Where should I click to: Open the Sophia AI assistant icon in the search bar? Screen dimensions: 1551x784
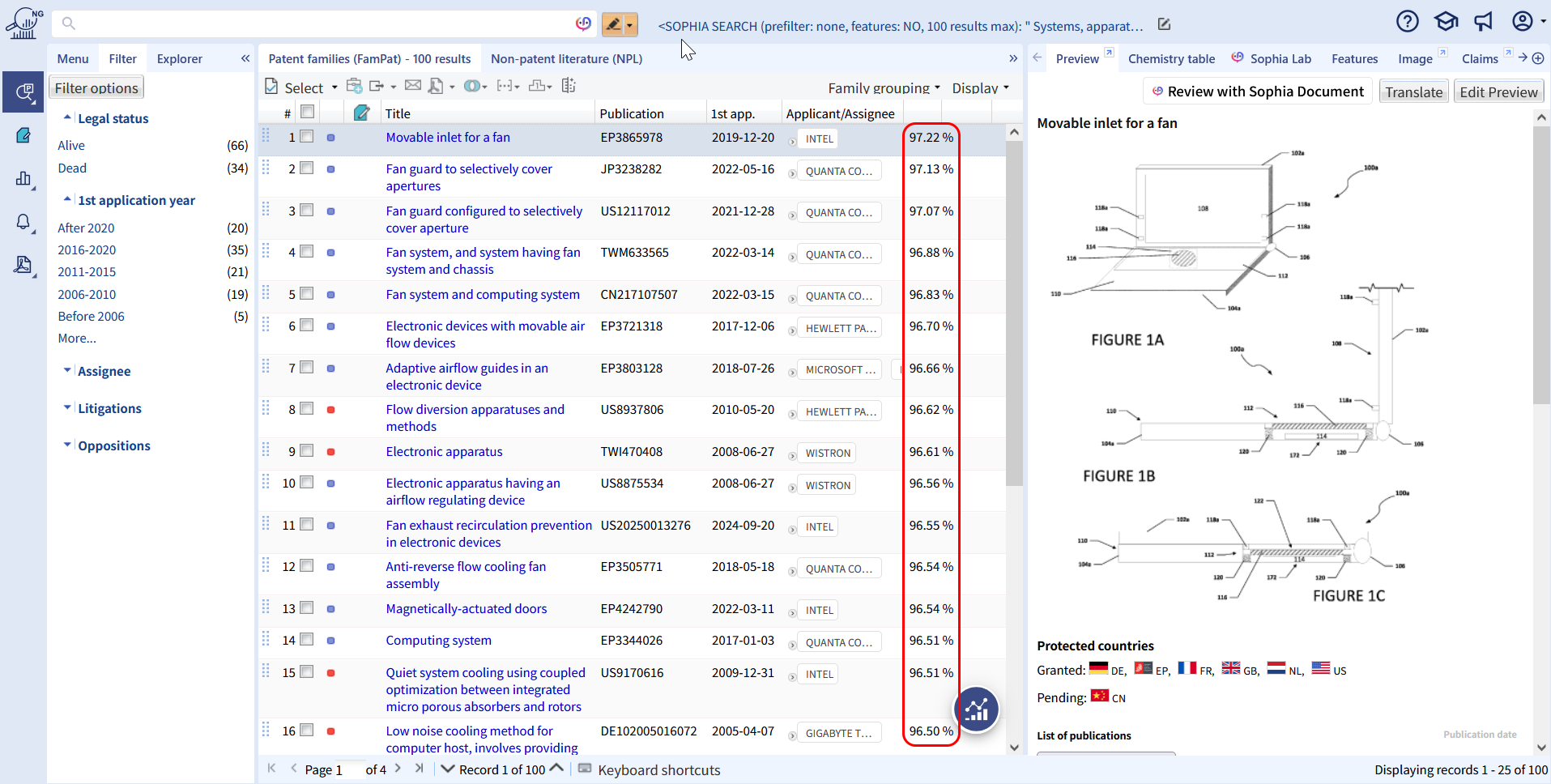coord(583,23)
